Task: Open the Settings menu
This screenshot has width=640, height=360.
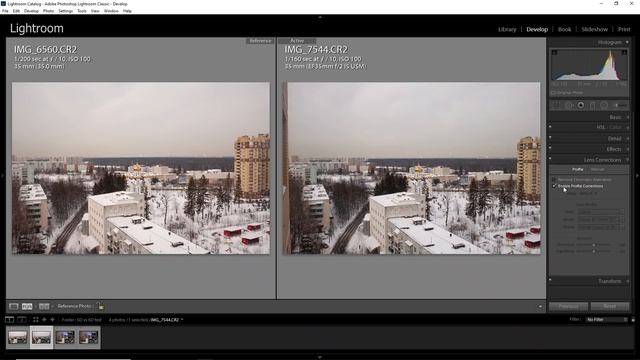Action: click(65, 11)
